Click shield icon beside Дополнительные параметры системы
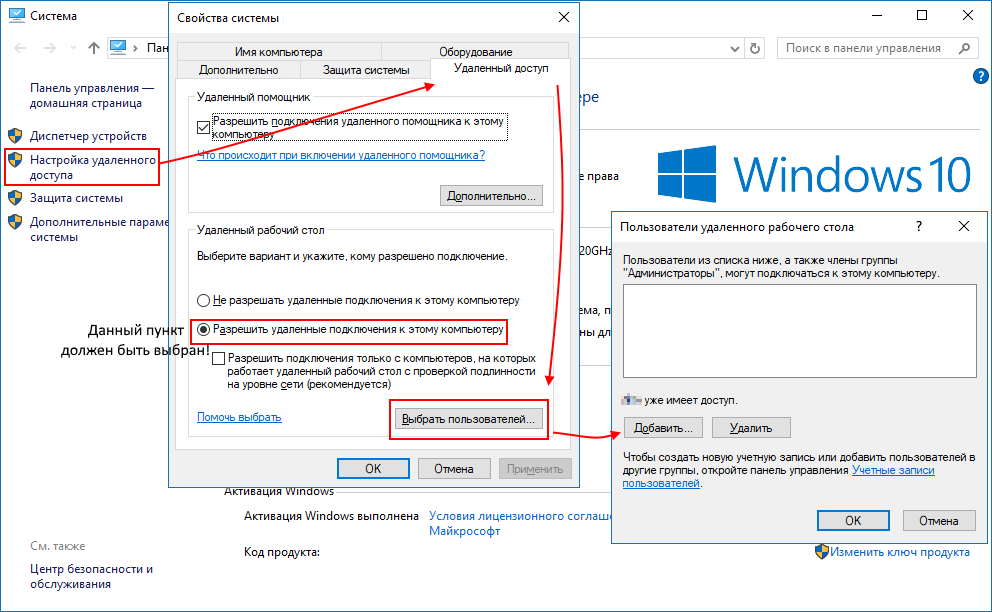 coord(15,222)
